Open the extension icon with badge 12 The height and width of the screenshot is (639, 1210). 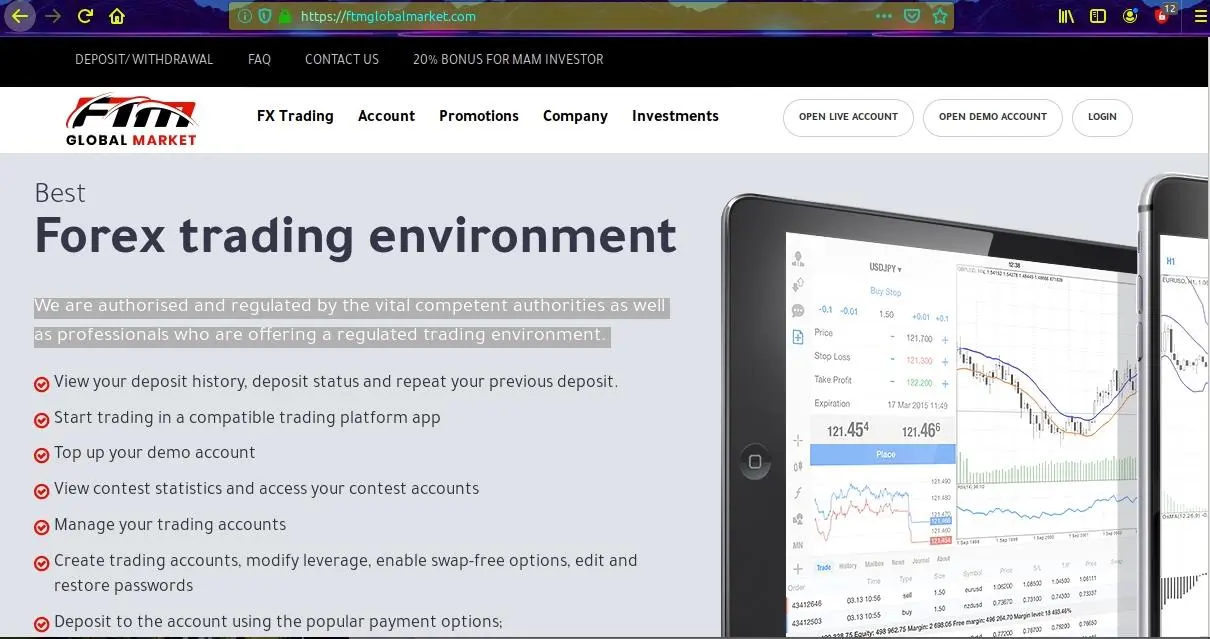[1164, 14]
